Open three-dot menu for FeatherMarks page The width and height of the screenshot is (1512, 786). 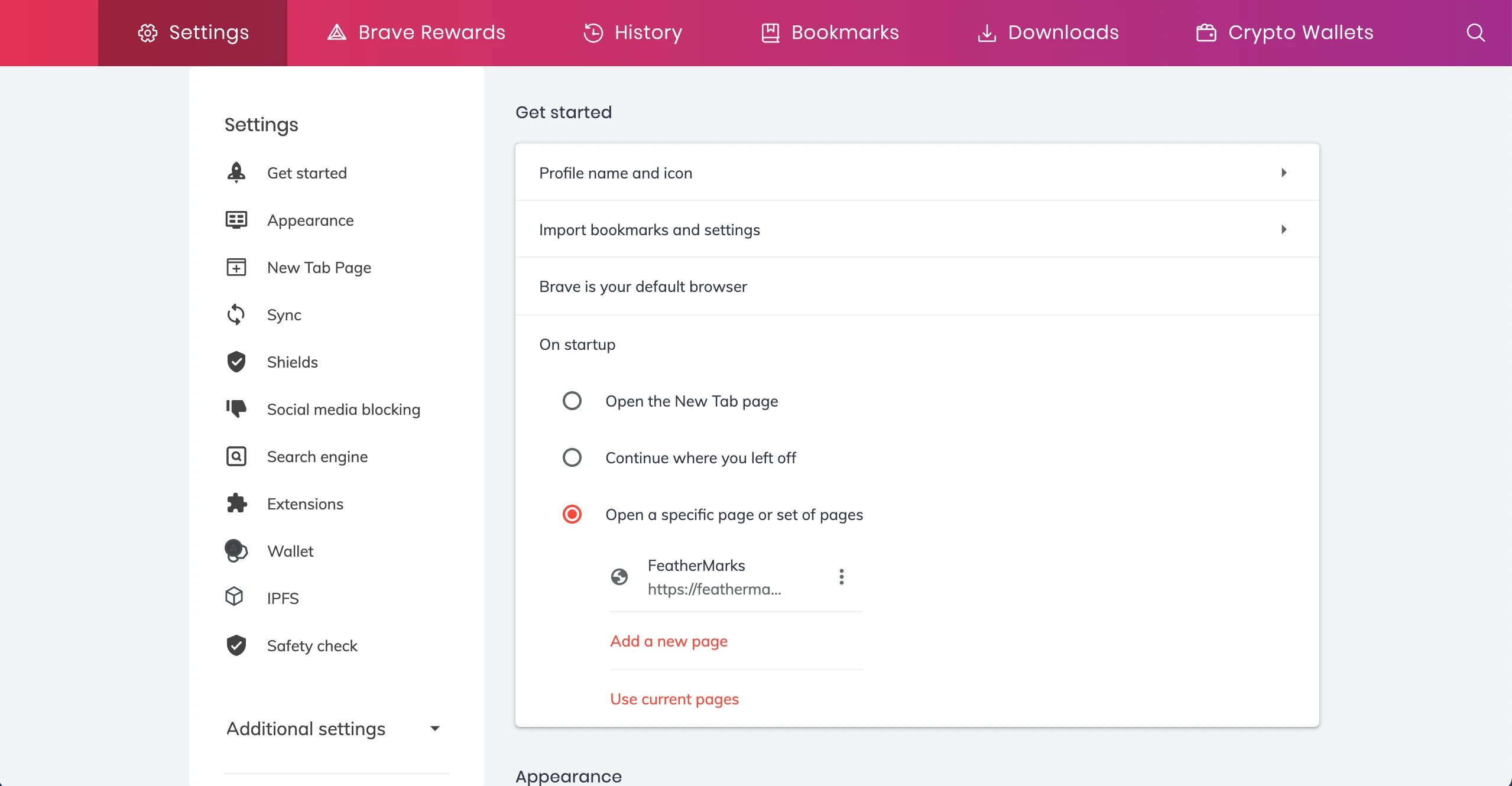[x=841, y=577]
